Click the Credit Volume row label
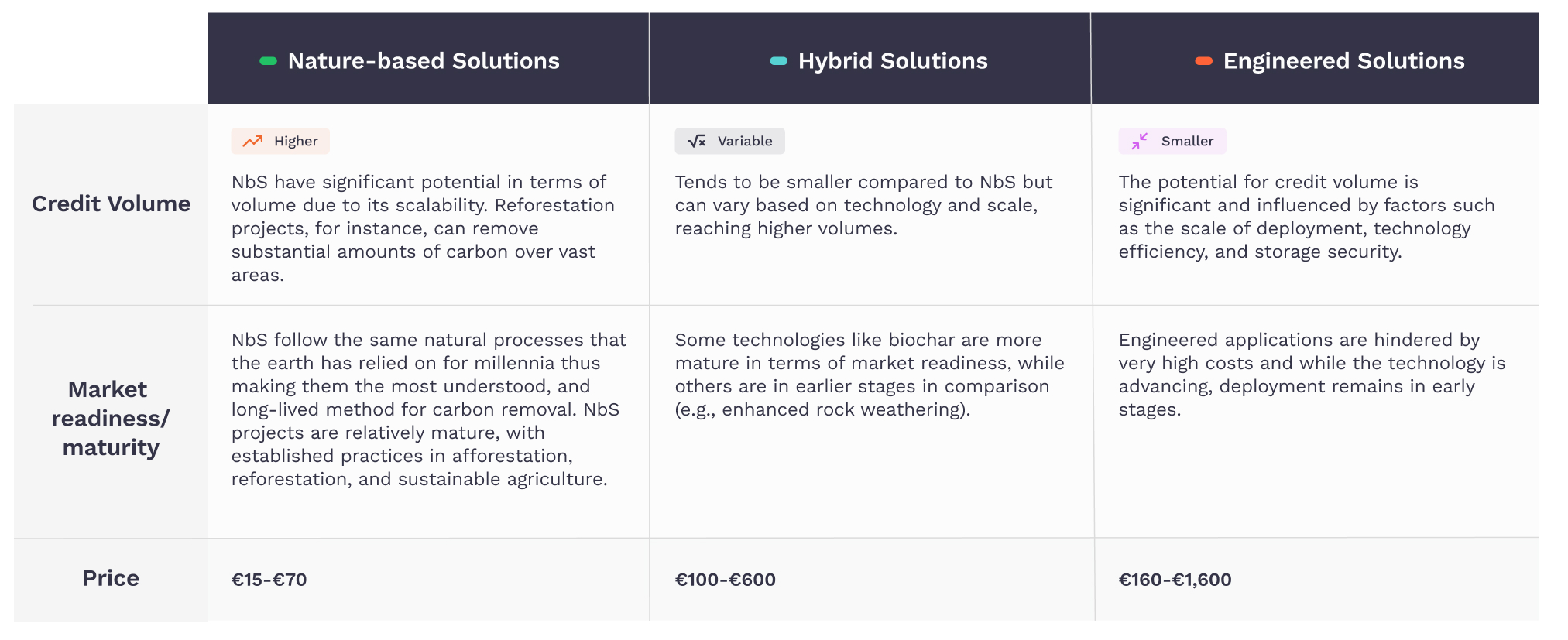The height and width of the screenshot is (640, 1568). pos(111,204)
